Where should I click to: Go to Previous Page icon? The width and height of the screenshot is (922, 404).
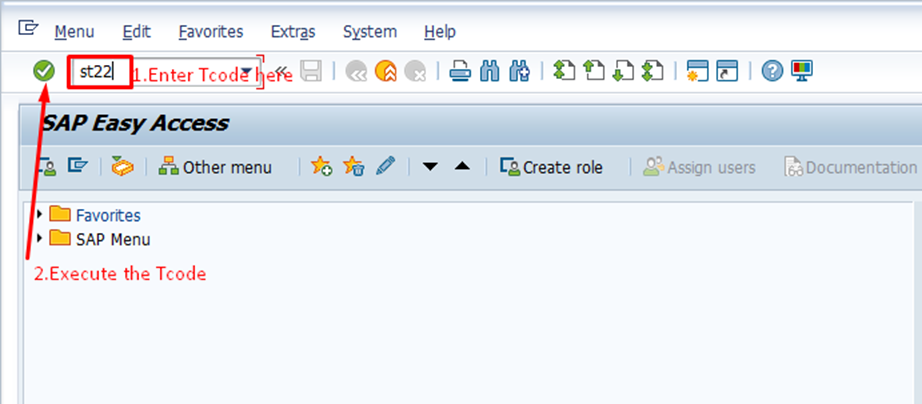tap(594, 72)
